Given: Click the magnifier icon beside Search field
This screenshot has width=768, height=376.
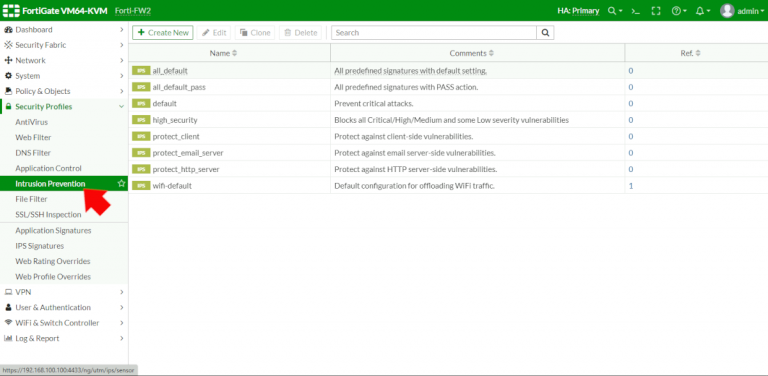Looking at the screenshot, I should (x=545, y=33).
